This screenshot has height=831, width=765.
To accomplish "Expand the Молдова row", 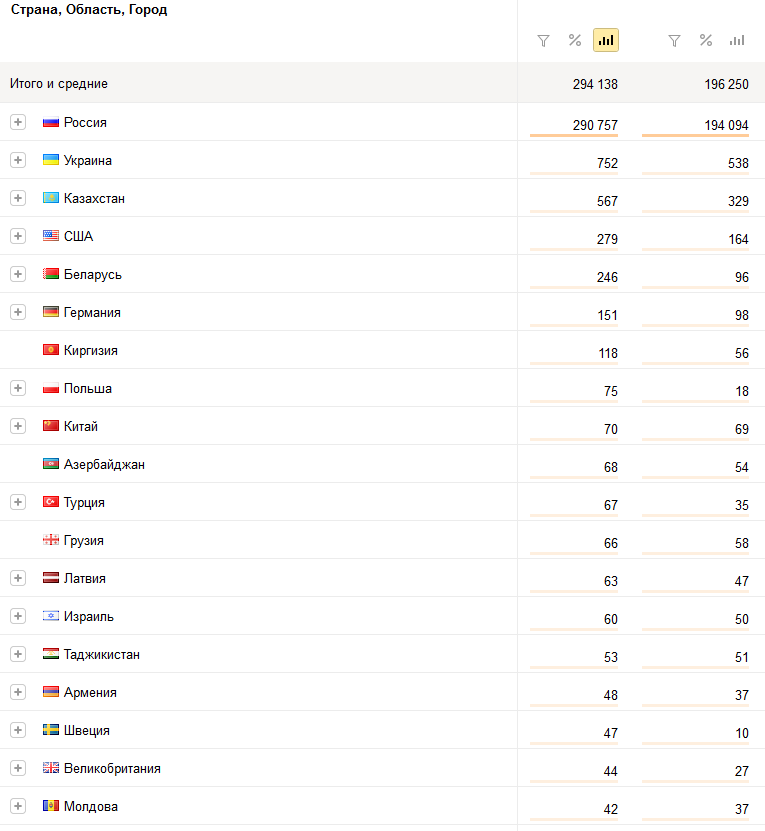I will (18, 806).
